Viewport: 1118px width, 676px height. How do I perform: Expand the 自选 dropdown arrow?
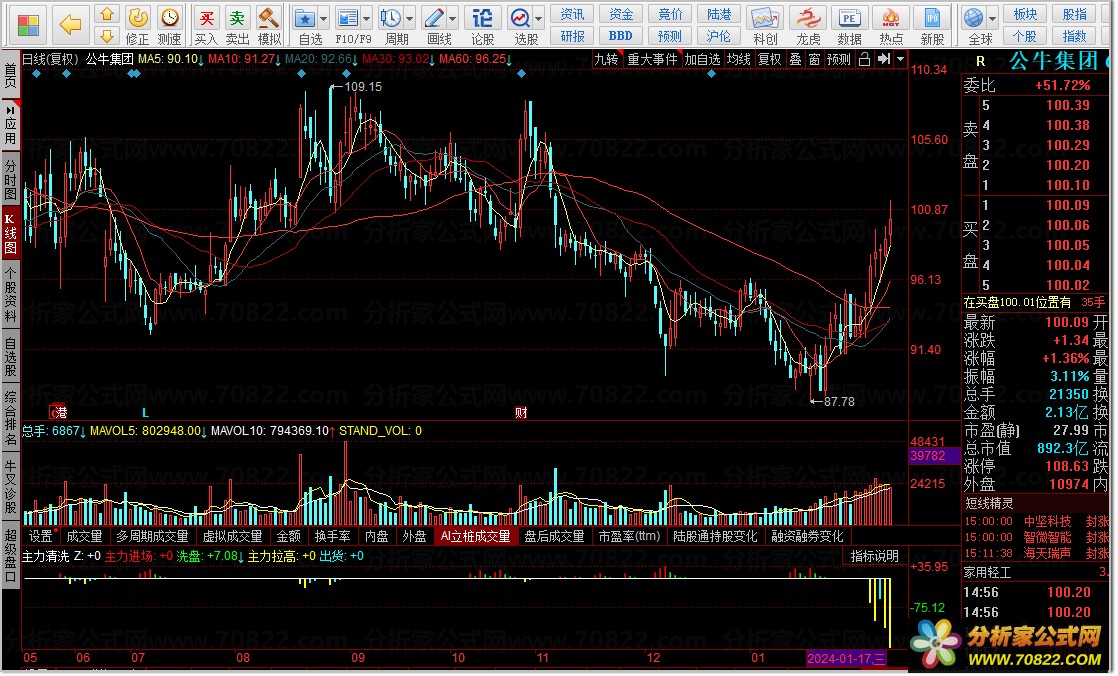point(324,19)
